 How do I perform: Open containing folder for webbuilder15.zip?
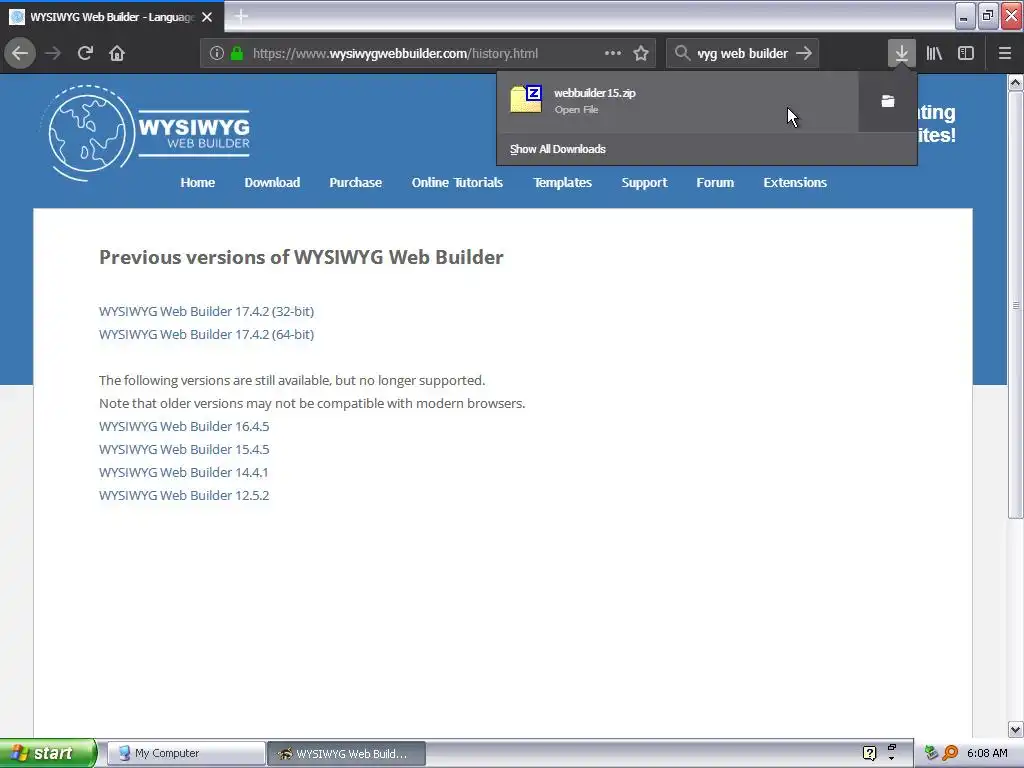(x=888, y=101)
